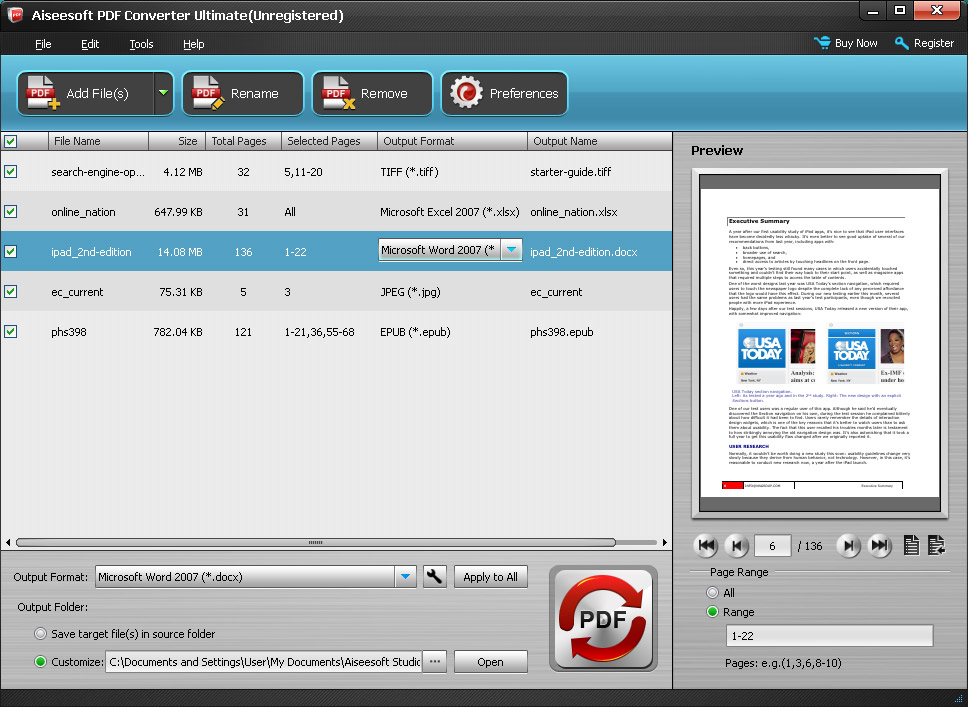Open the Tools menu
This screenshot has width=968, height=707.
pos(140,44)
